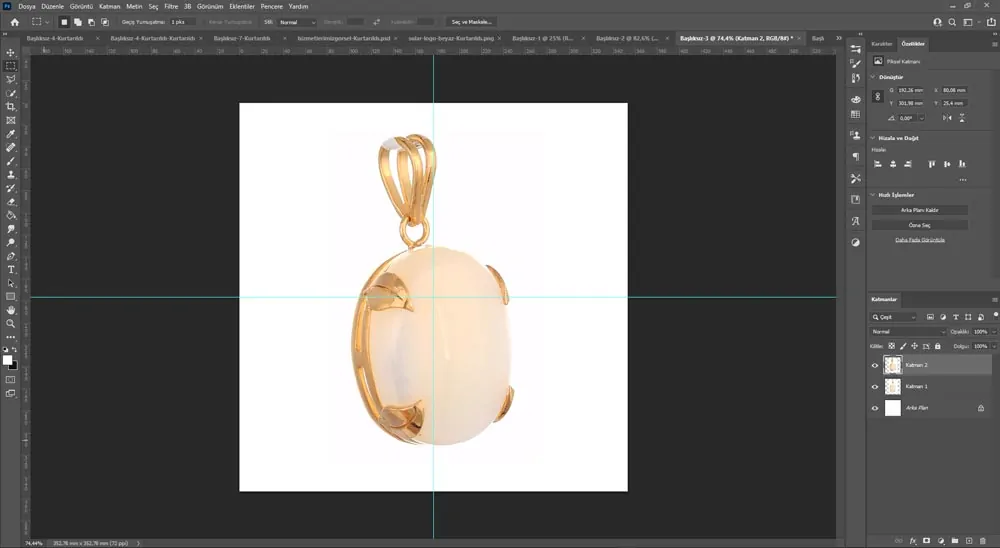The image size is (1000, 548).
Task: Select the Eraser tool
Action: click(11, 202)
